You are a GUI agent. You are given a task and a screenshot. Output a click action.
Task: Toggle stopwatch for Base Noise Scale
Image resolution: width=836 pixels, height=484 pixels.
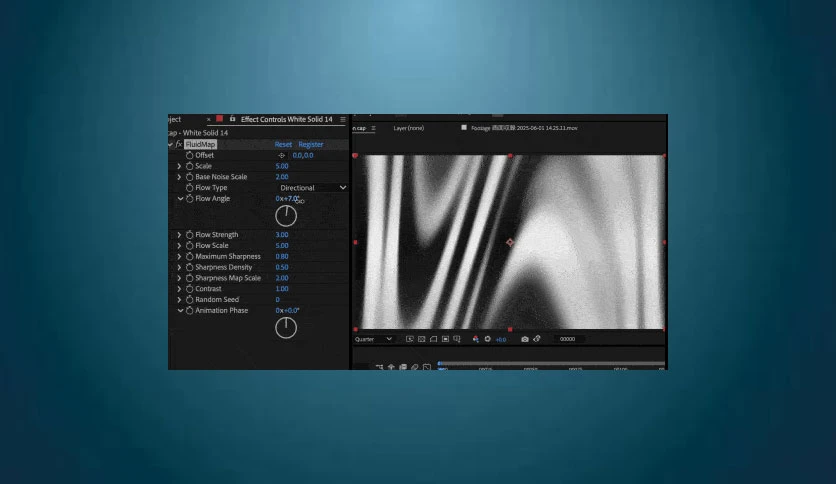point(189,176)
